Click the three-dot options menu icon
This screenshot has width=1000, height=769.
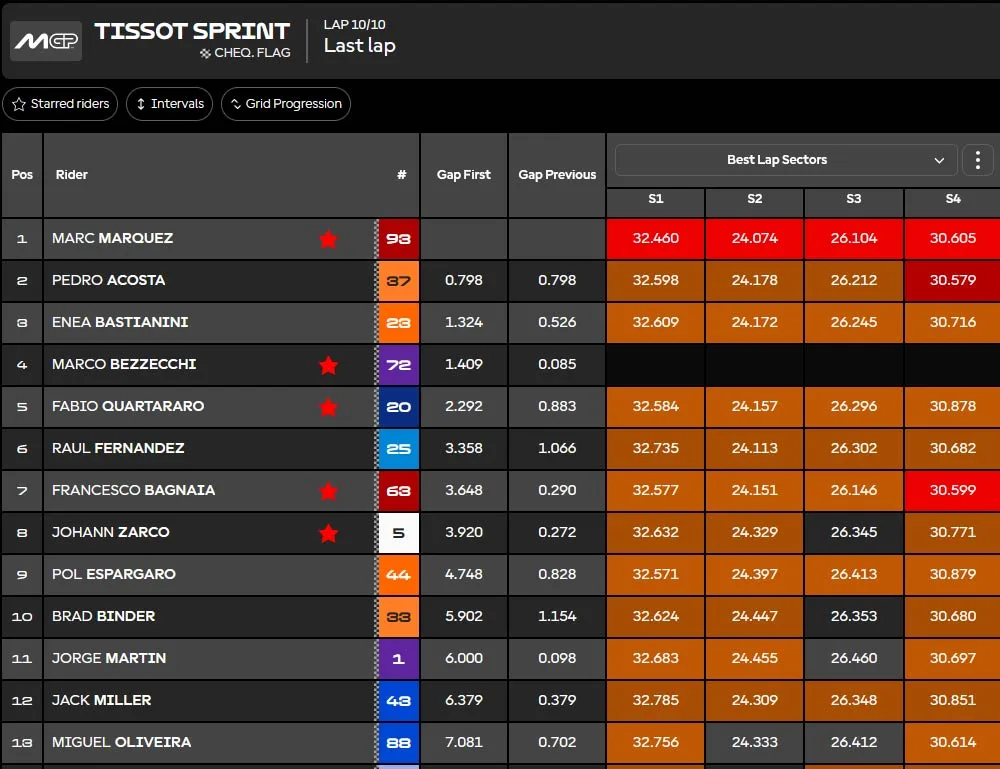point(978,159)
